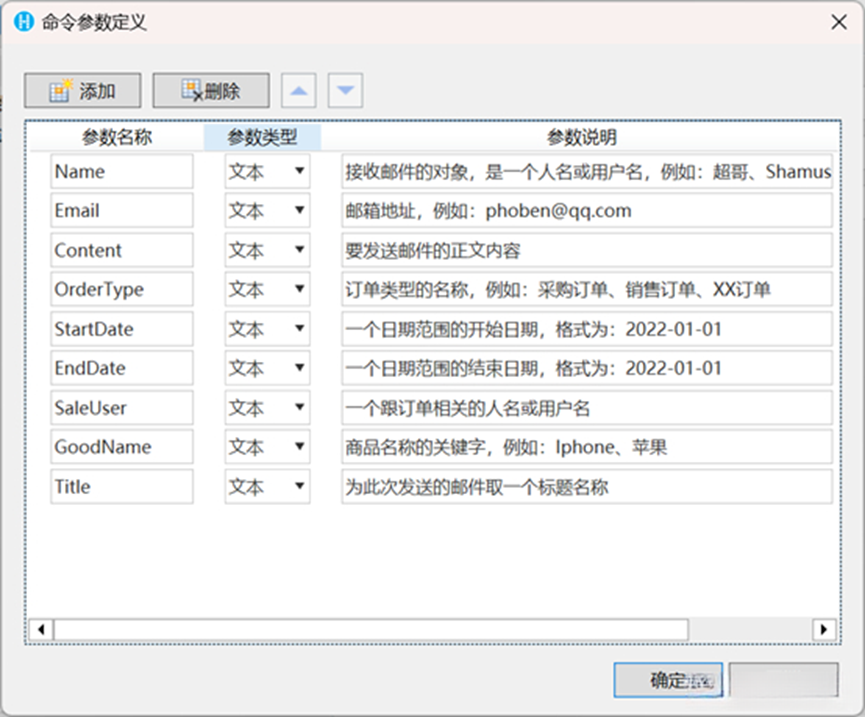This screenshot has height=717, width=865.
Task: Click description about 商品名称的关键字
Action: pyautogui.click(x=587, y=447)
